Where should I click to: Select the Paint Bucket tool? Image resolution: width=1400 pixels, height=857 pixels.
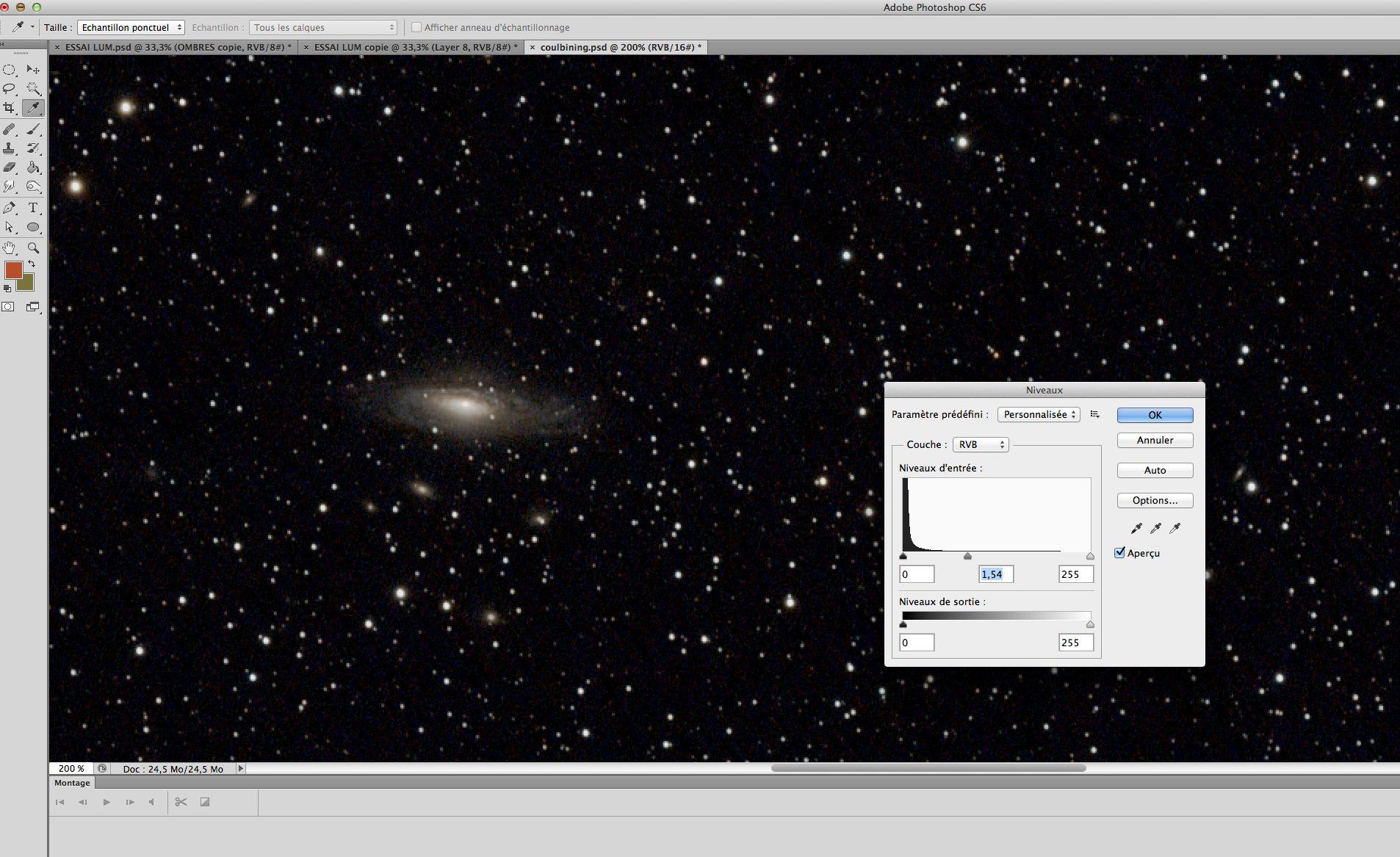[x=33, y=168]
